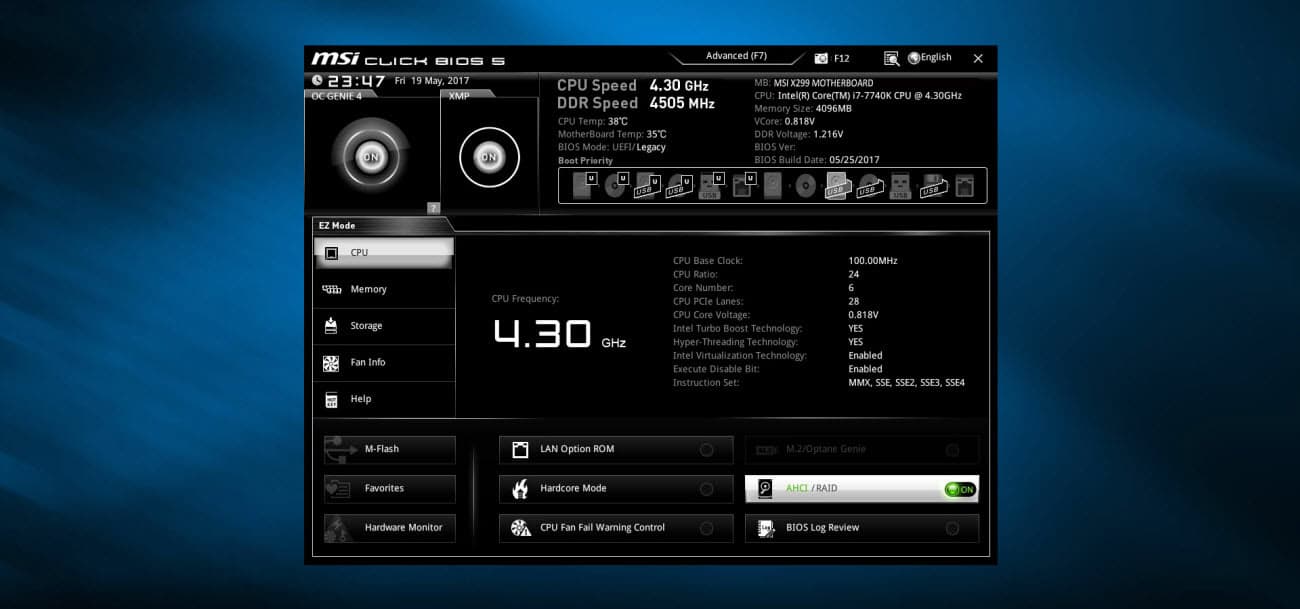The image size is (1300, 609).
Task: Open the Hardware Monitor
Action: 390,528
